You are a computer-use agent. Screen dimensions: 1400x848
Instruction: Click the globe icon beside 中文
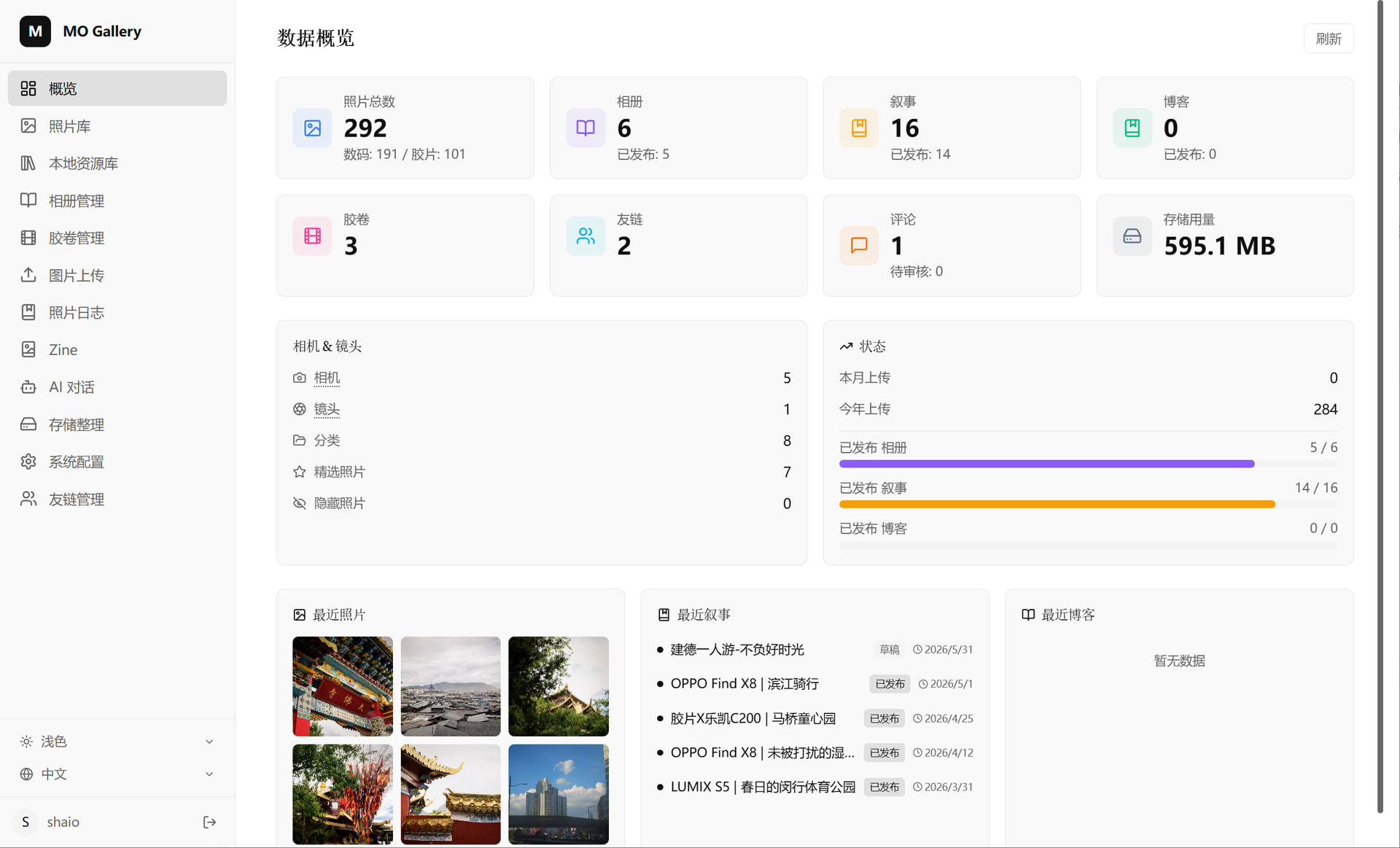26,774
